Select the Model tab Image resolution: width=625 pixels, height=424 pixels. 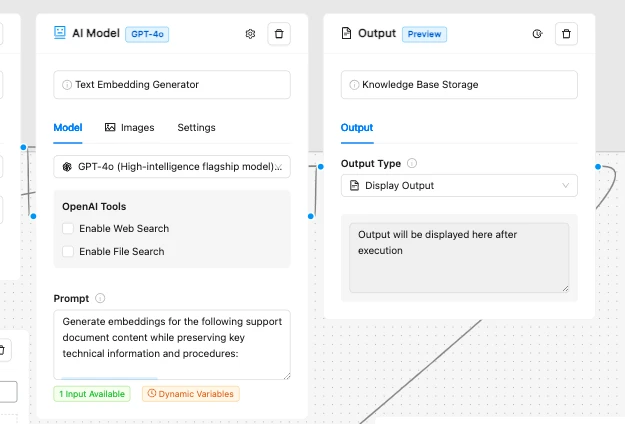coord(68,128)
